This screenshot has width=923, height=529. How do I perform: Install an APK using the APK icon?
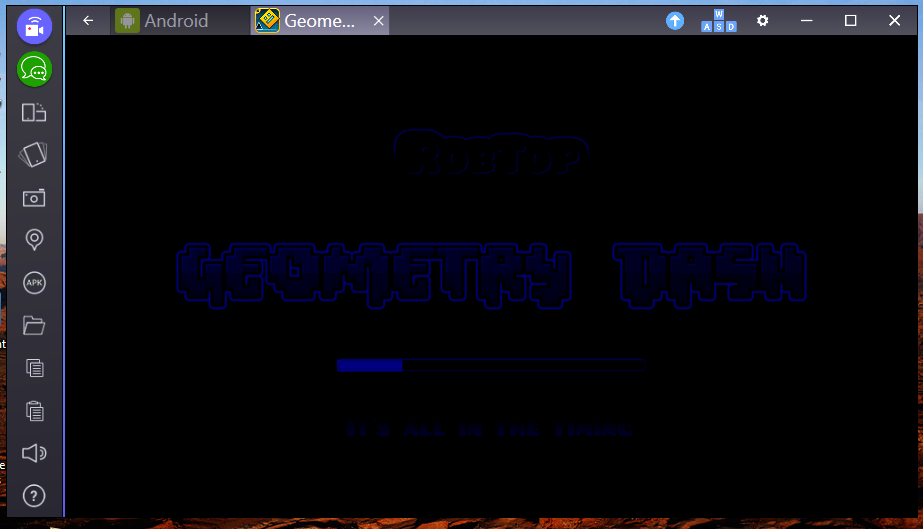[x=34, y=283]
